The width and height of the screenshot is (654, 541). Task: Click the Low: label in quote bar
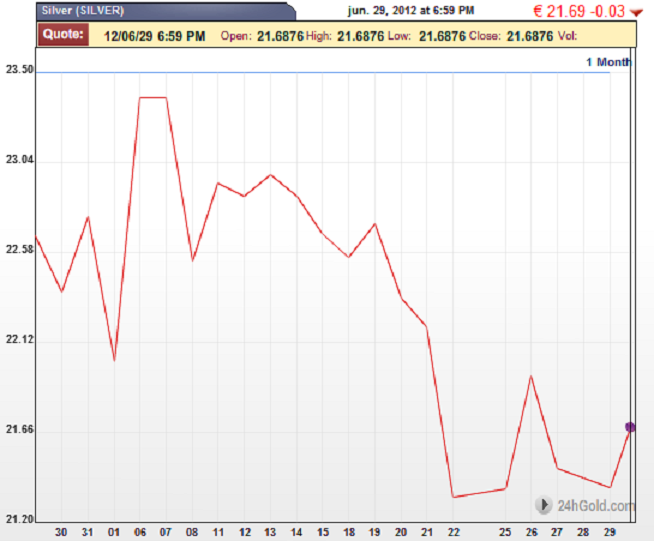399,36
